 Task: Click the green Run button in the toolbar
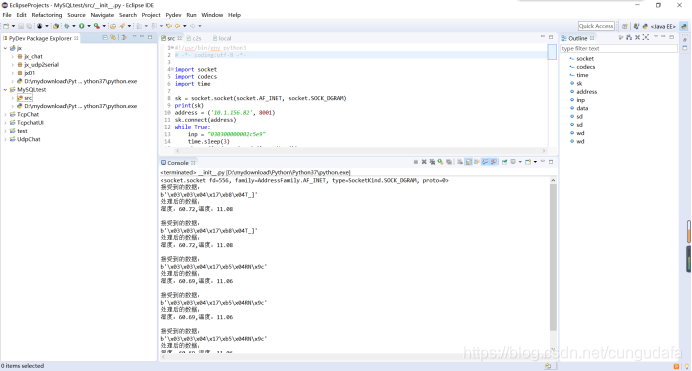(x=82, y=26)
